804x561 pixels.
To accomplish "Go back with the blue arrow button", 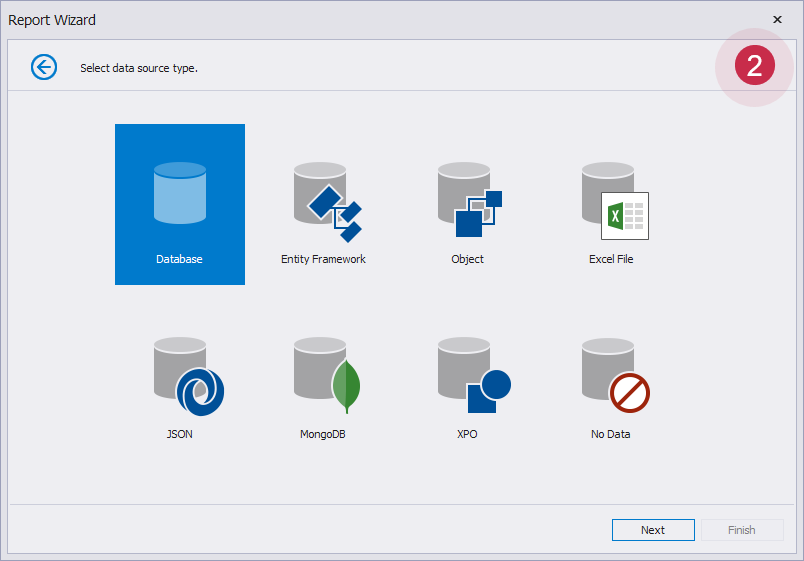I will point(44,67).
